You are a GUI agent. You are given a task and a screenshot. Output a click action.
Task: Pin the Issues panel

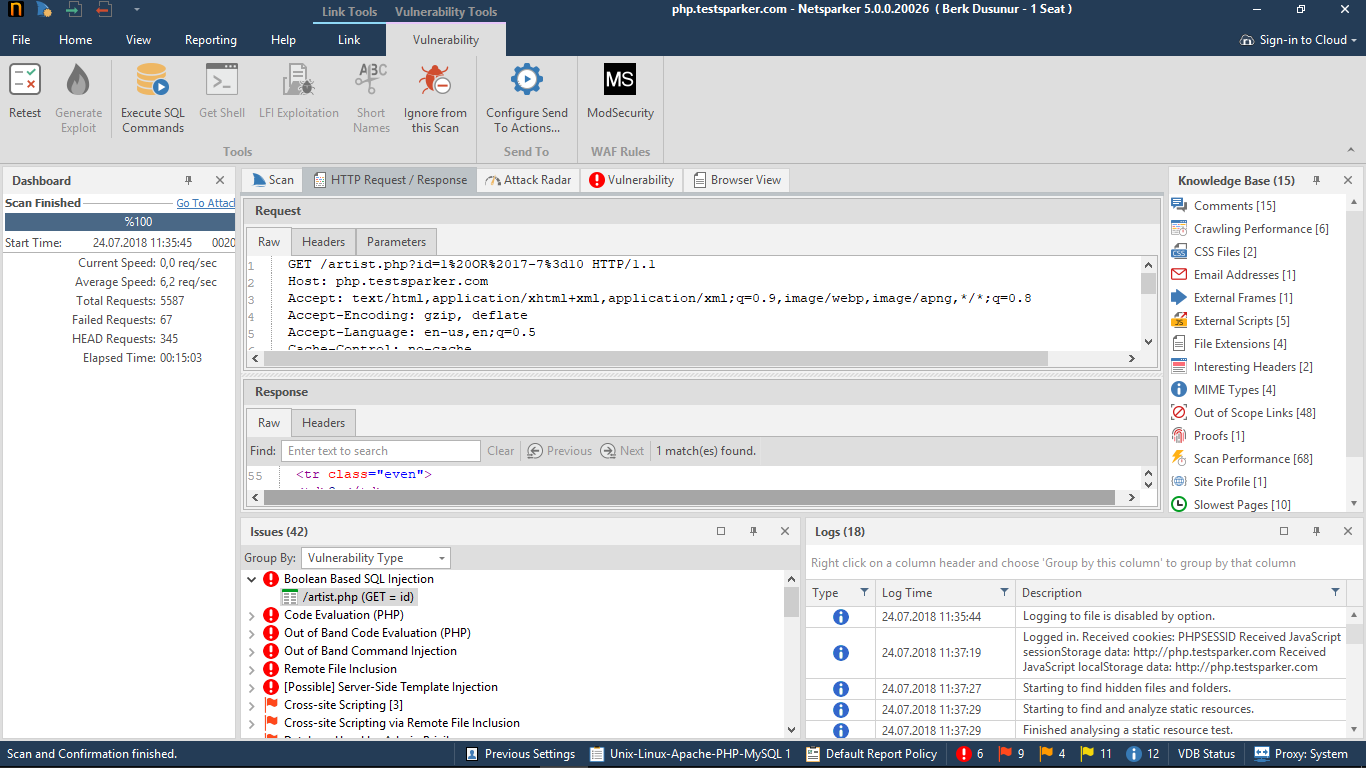tap(753, 531)
